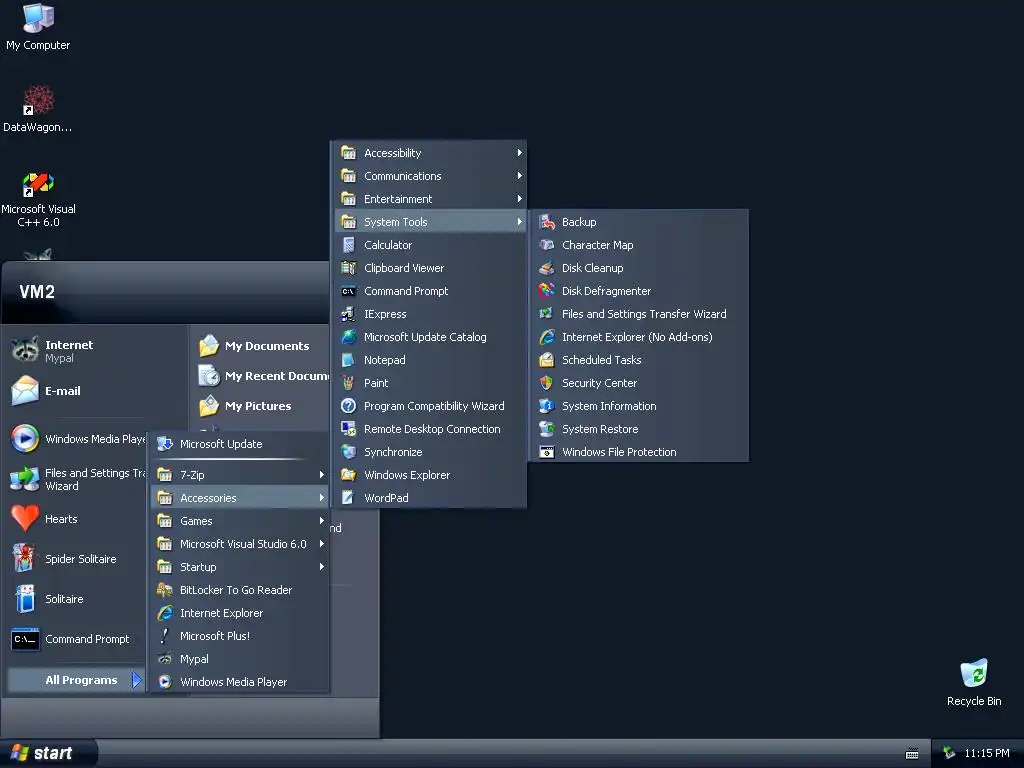The image size is (1024, 768).
Task: Expand the Entertainment submenu arrow
Action: coord(519,199)
